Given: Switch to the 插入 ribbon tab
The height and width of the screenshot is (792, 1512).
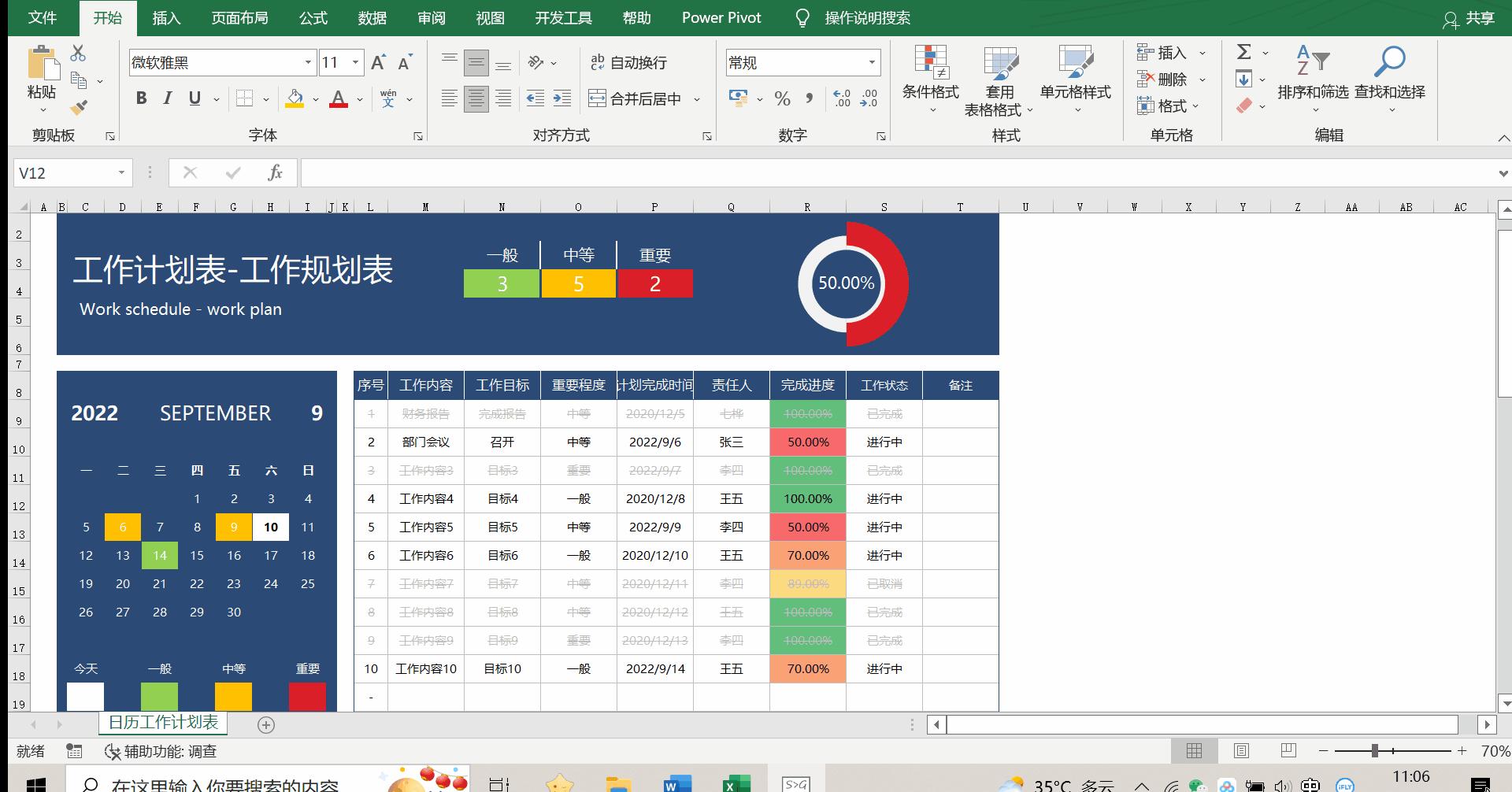Looking at the screenshot, I should click(x=165, y=17).
